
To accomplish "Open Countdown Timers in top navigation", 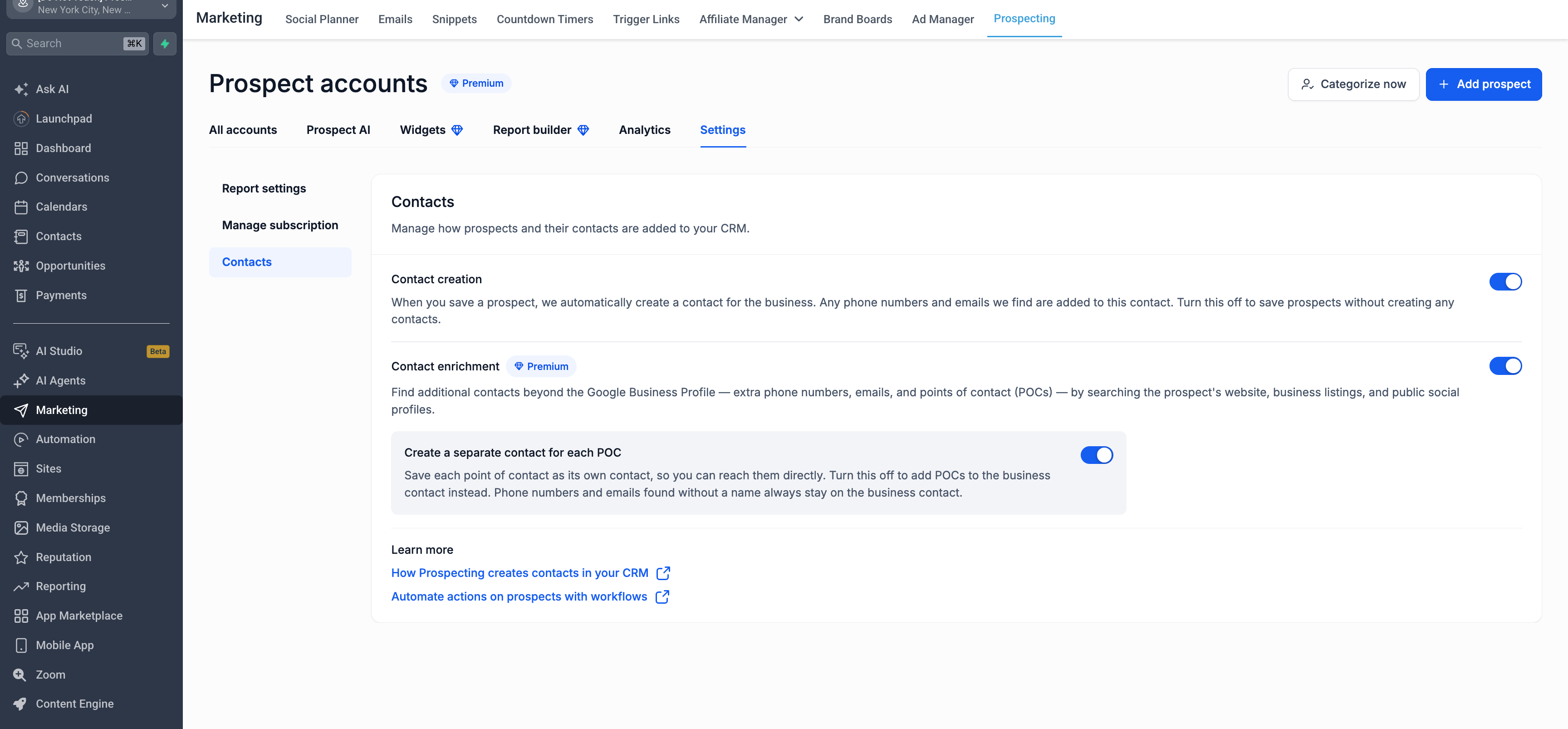I will (x=545, y=20).
